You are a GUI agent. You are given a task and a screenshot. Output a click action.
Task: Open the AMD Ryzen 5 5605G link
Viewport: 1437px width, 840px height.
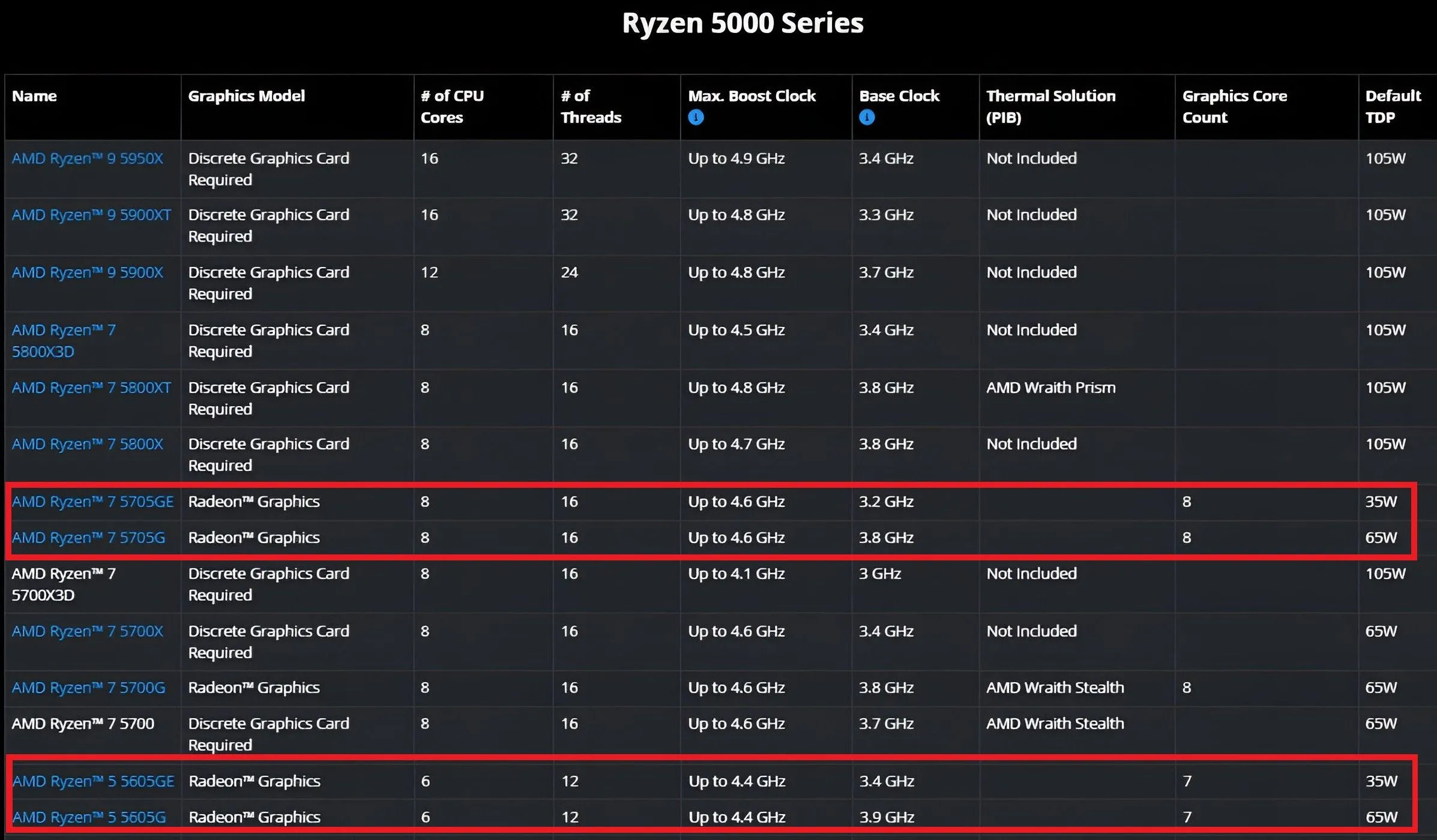89,817
